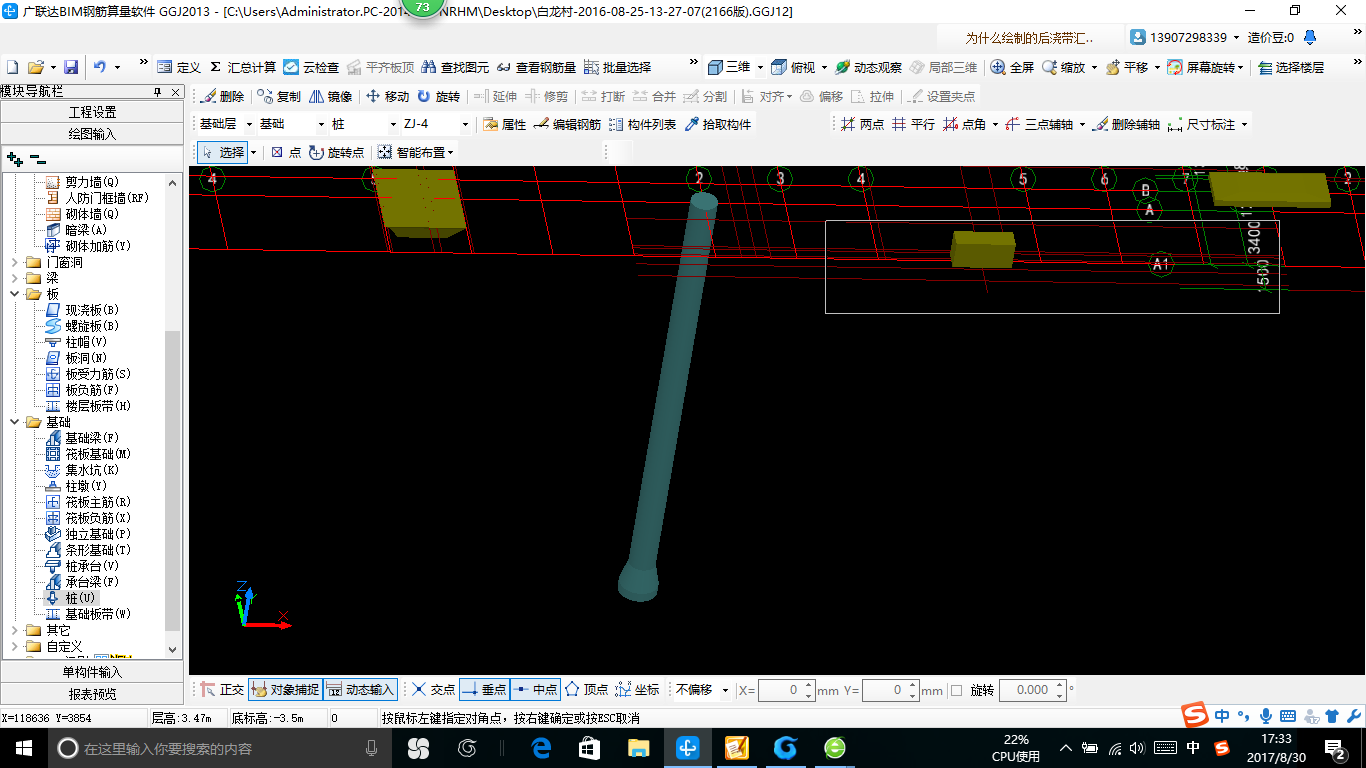Open the 不偏移 offset dropdown

click(x=702, y=690)
